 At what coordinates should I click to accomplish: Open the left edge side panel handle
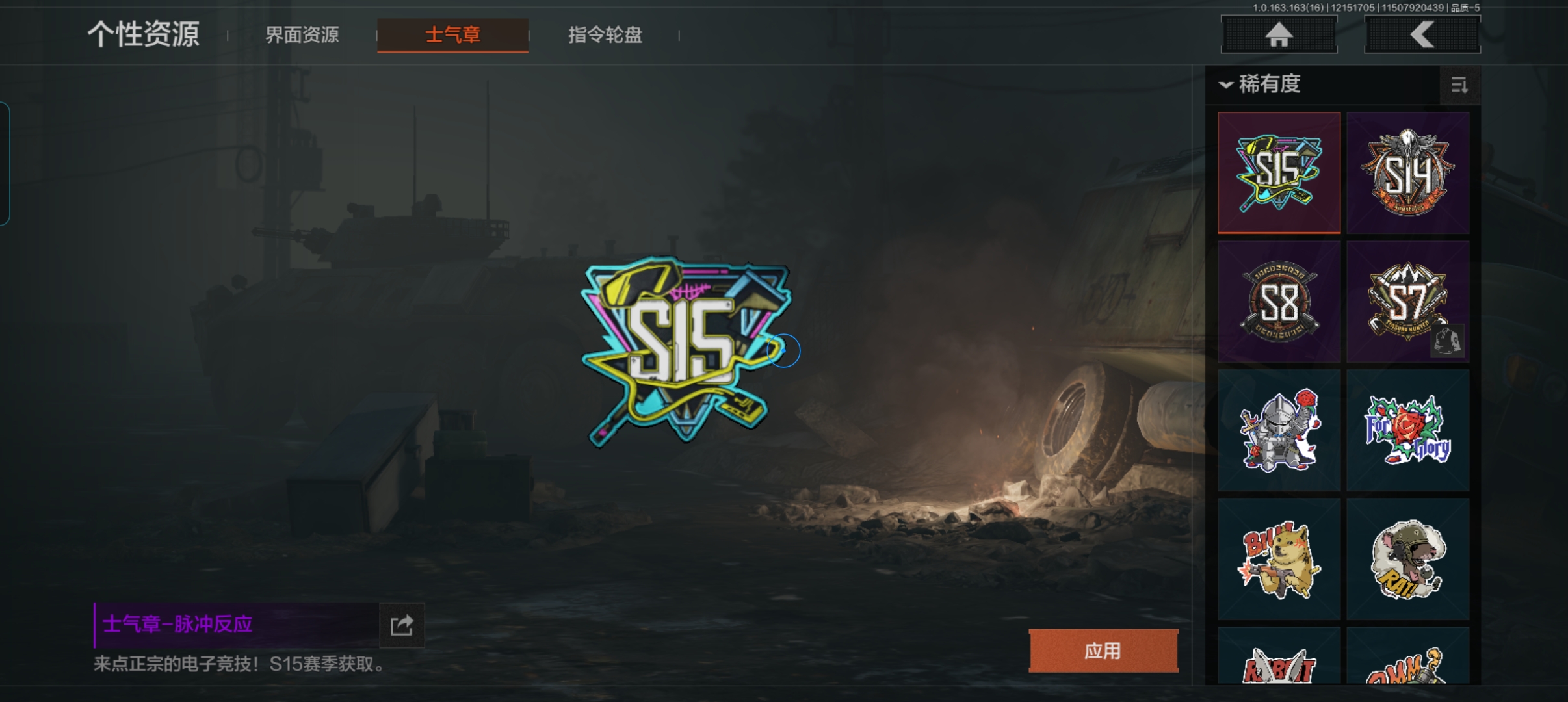pyautogui.click(x=5, y=164)
